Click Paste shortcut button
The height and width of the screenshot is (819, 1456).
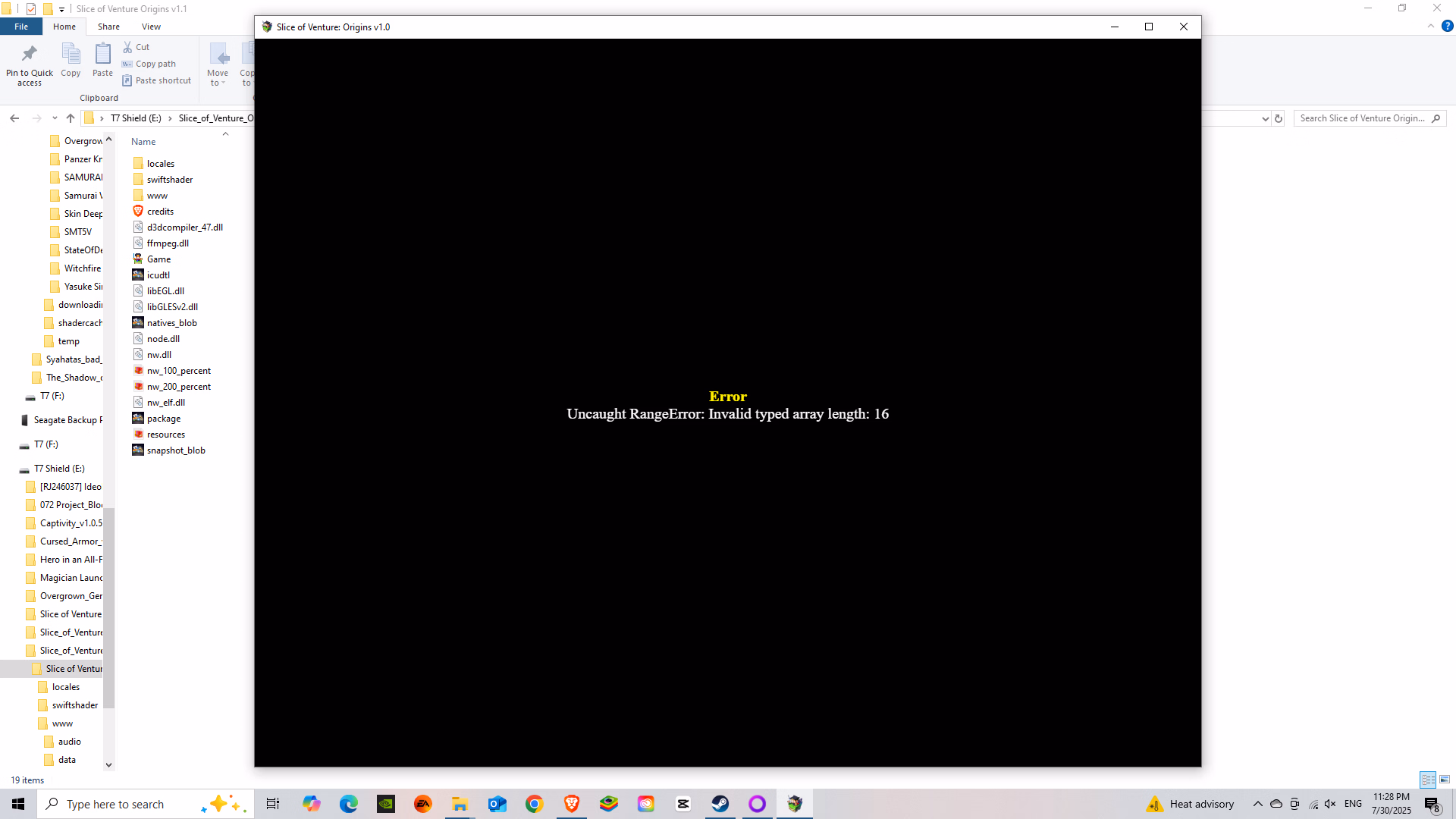tap(163, 80)
